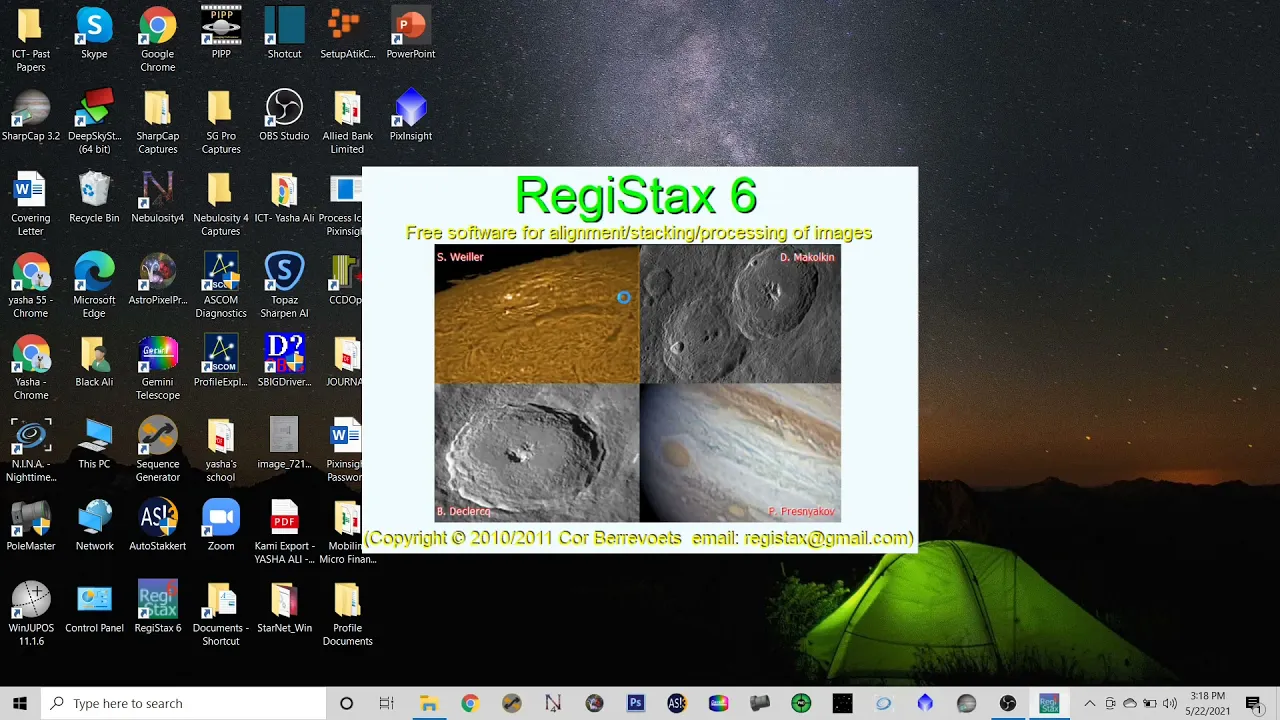Open the notification center icon
1280x720 pixels.
click(1253, 703)
